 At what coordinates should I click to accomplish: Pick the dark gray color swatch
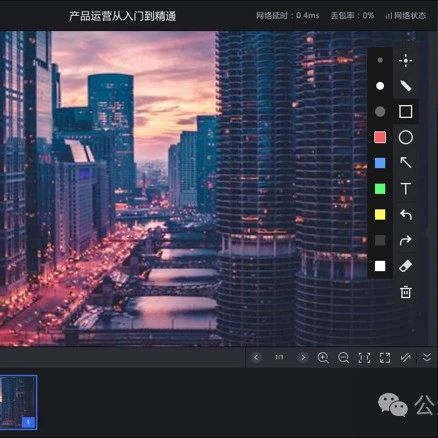coord(380,240)
